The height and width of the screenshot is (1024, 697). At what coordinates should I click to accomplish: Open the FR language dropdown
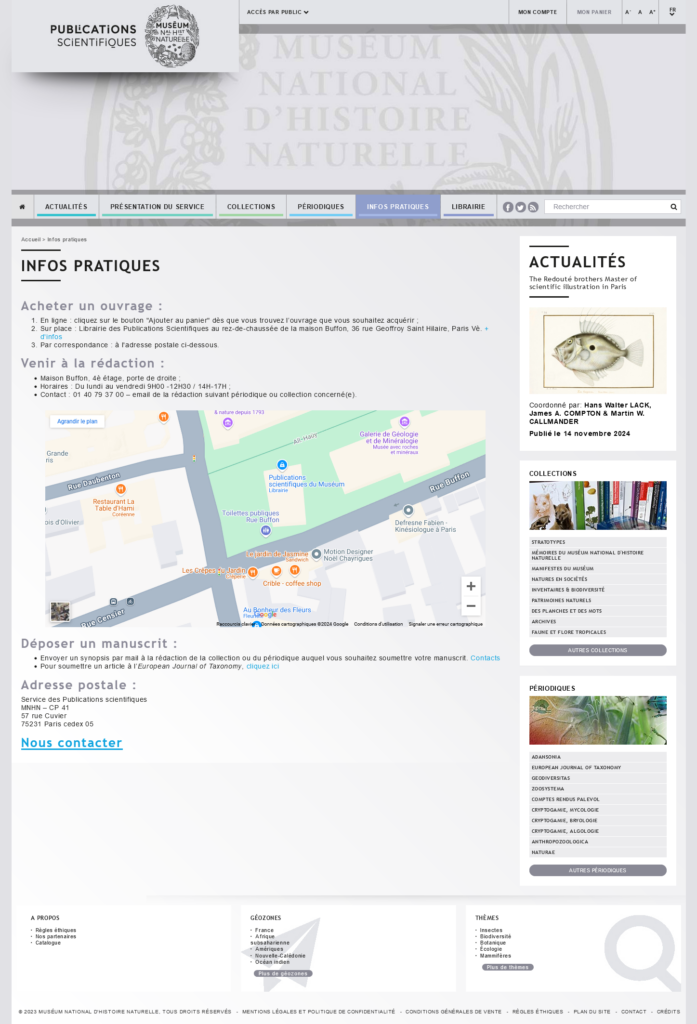pos(672,12)
